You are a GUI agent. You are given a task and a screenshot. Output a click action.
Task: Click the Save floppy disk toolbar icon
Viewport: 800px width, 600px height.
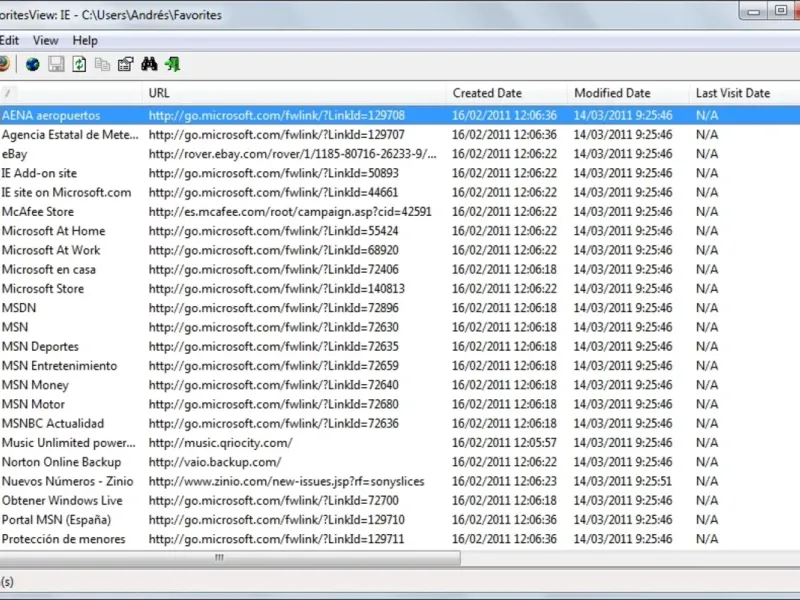coord(56,64)
